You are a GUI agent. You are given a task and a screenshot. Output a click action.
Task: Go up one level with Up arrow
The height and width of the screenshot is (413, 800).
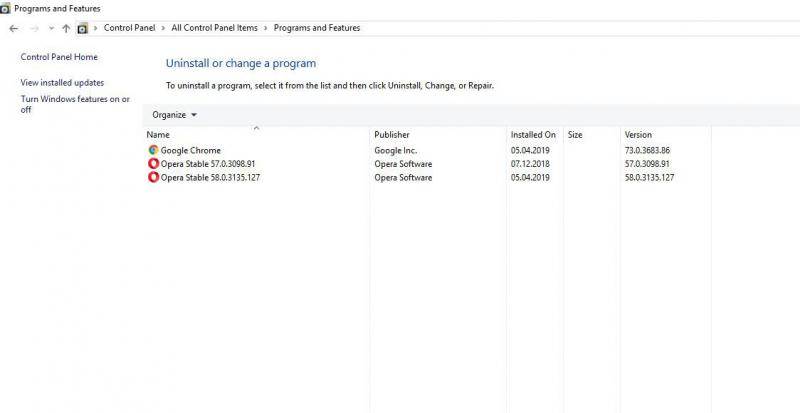pos(66,28)
